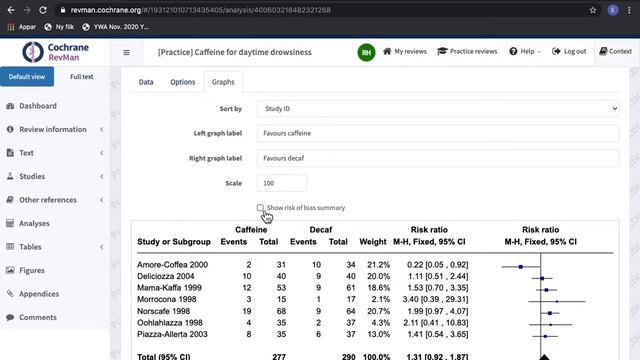The height and width of the screenshot is (360, 640).
Task: Click the Cochrane RevMan logo
Action: (x=56, y=52)
